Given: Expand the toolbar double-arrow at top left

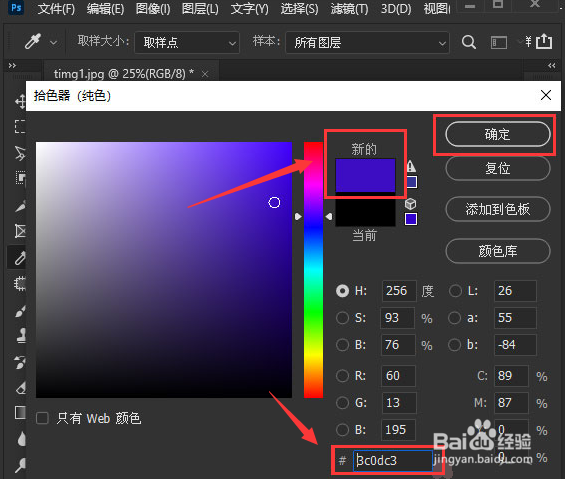Looking at the screenshot, I should tap(12, 66).
